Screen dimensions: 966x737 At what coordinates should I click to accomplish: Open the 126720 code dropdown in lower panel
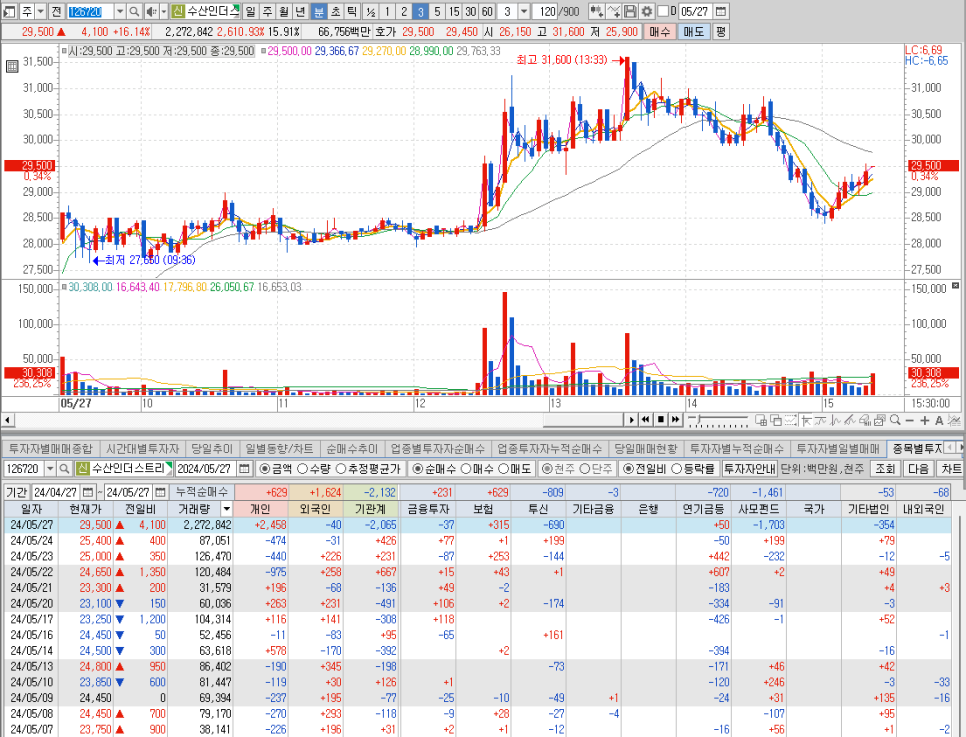50,468
